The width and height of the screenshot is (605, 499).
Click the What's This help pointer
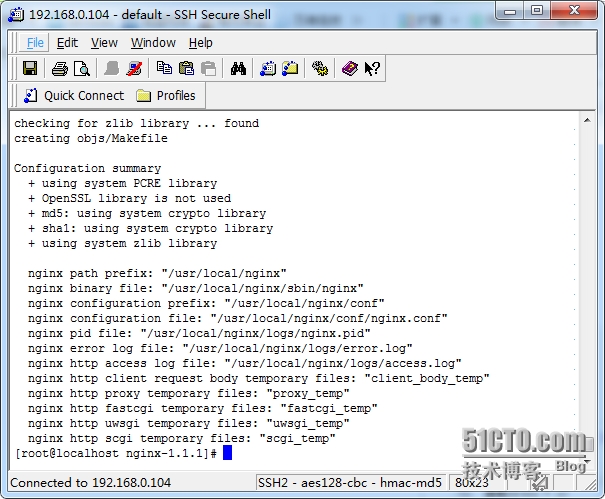[x=372, y=69]
